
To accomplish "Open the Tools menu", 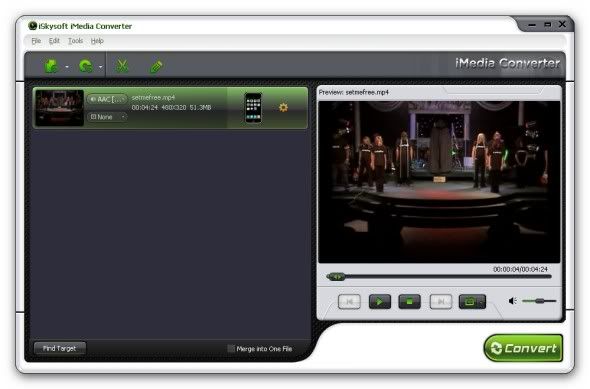I will tap(75, 41).
